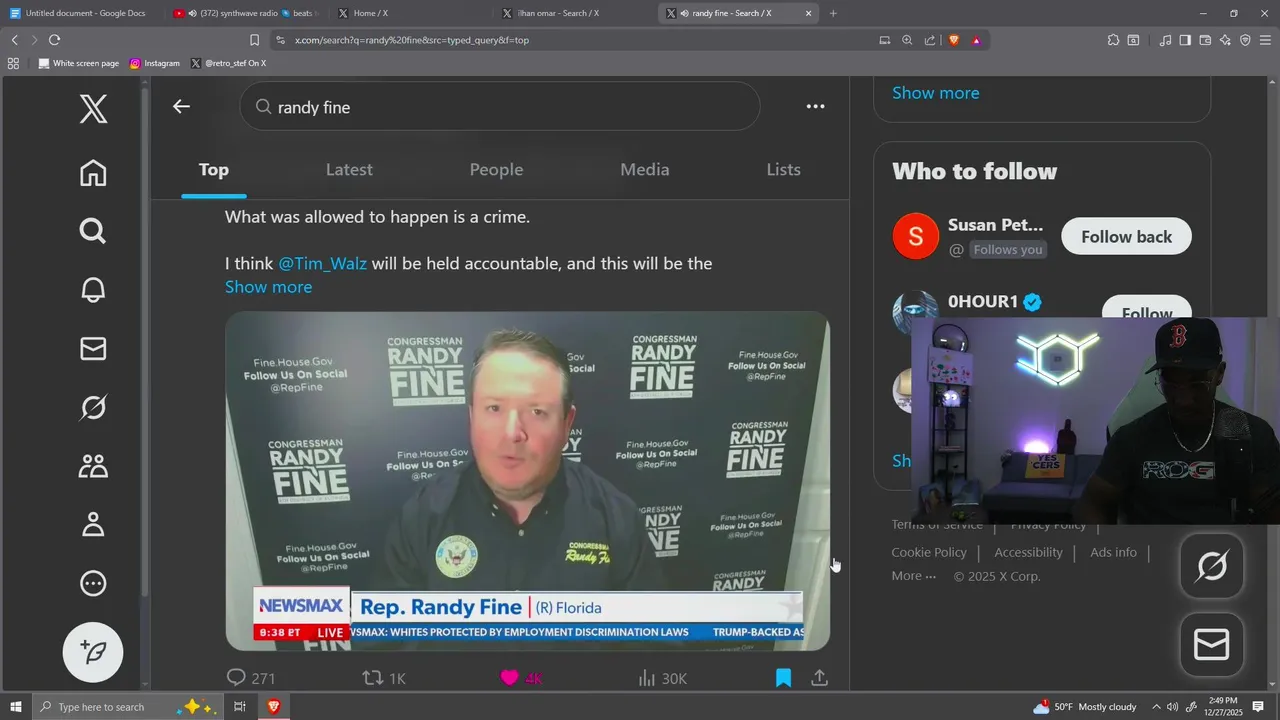This screenshot has height=720, width=1280.
Task: Open Windows Start menu
Action: [x=15, y=707]
